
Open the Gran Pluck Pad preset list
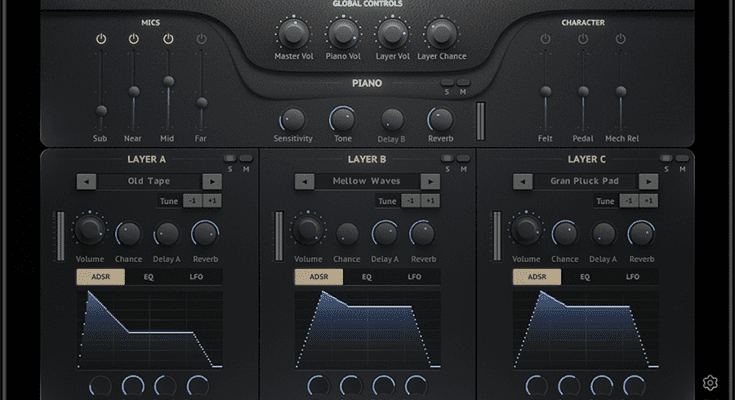tap(587, 181)
